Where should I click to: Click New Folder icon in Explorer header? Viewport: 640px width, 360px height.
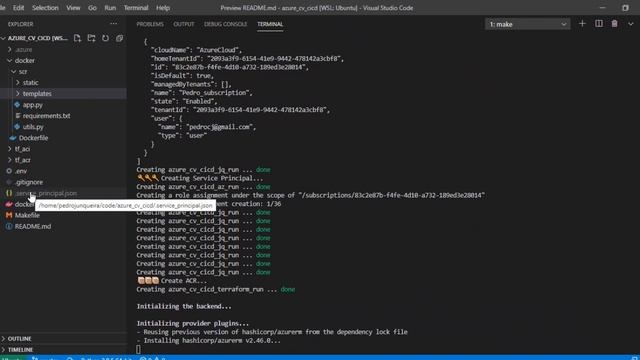point(91,38)
